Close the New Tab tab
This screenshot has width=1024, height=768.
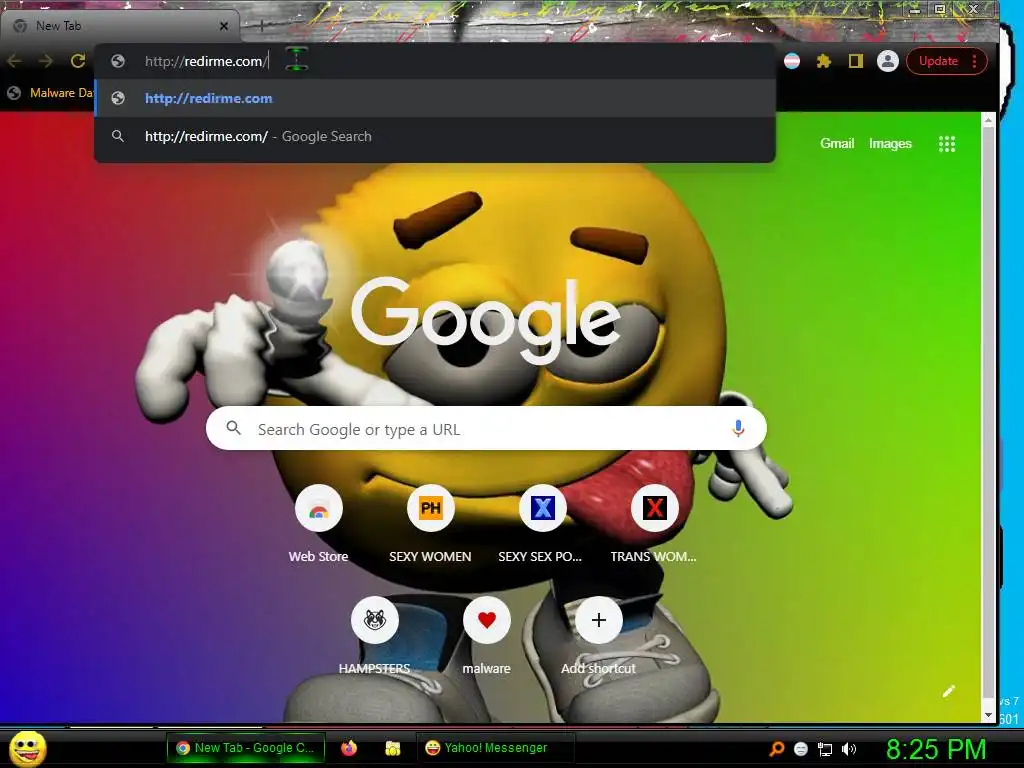coord(224,26)
